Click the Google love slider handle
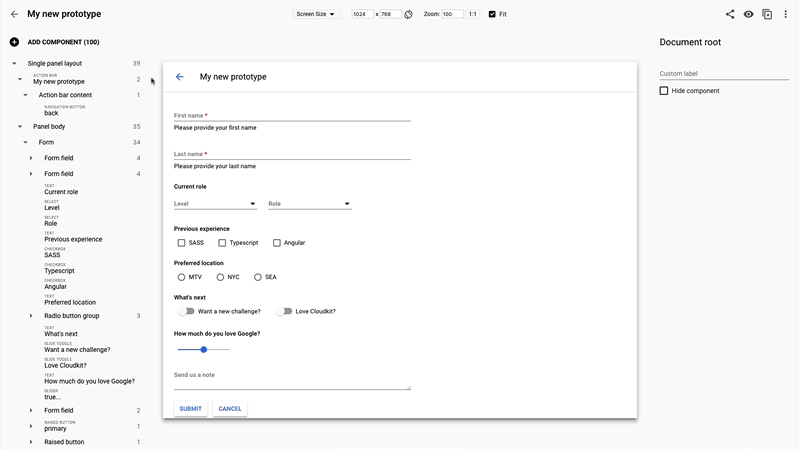800x450 pixels. (204, 350)
